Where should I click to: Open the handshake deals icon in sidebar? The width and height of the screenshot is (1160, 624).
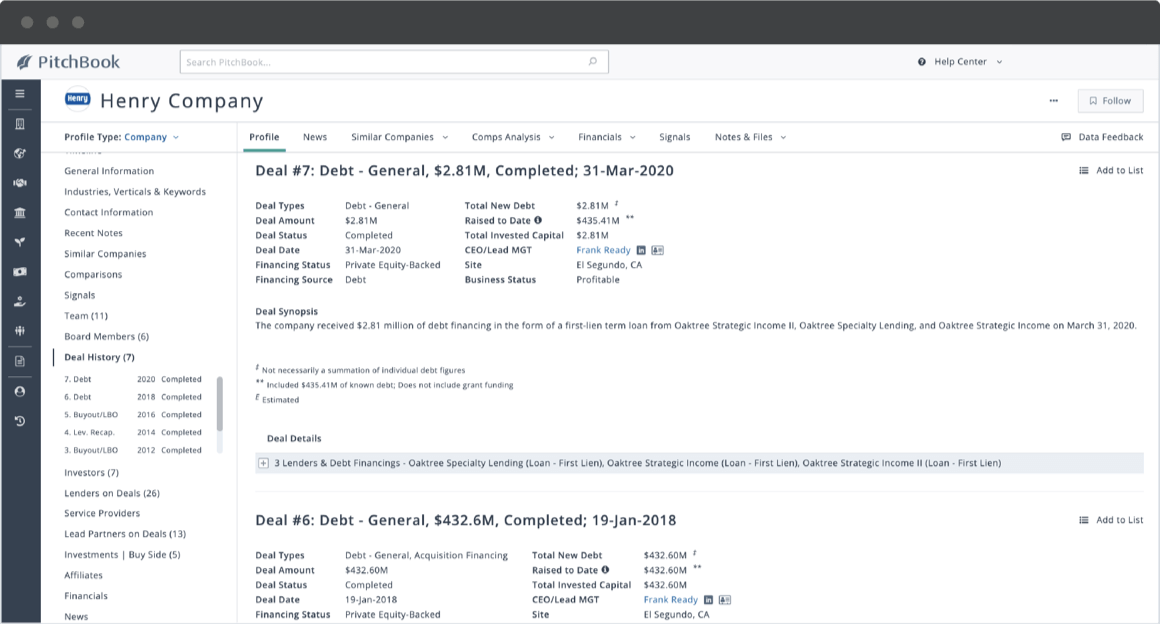point(20,183)
